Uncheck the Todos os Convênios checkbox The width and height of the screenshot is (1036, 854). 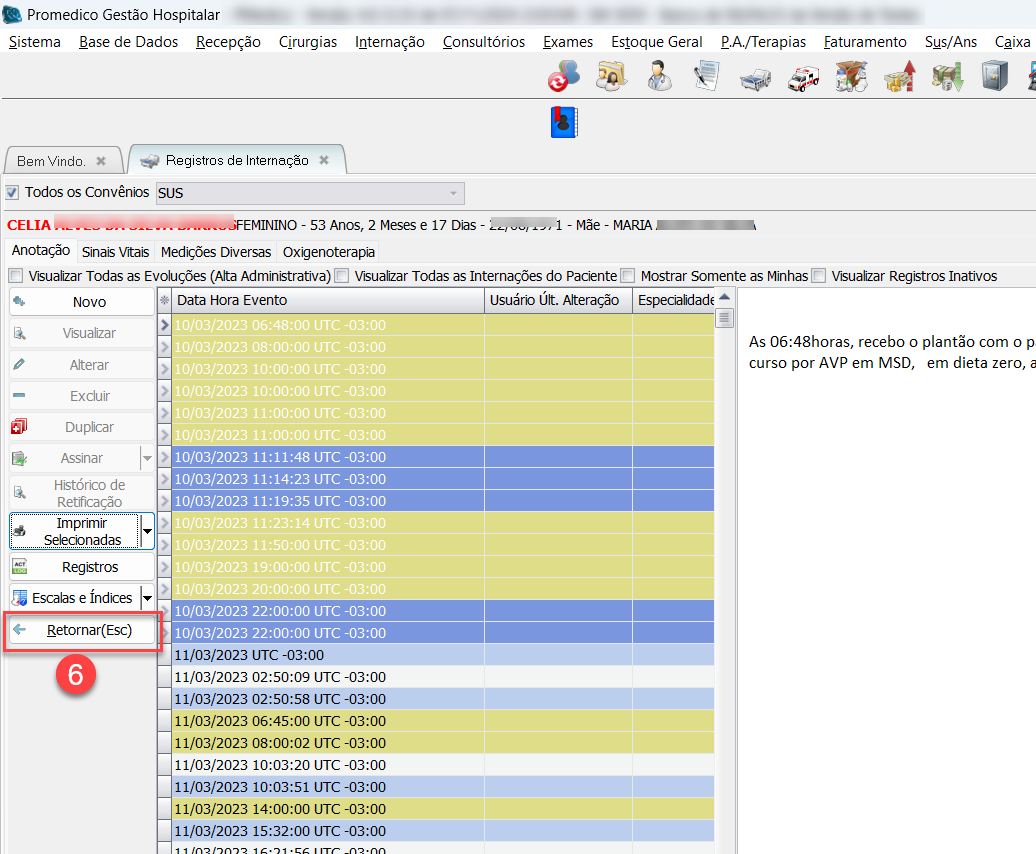(x=13, y=192)
